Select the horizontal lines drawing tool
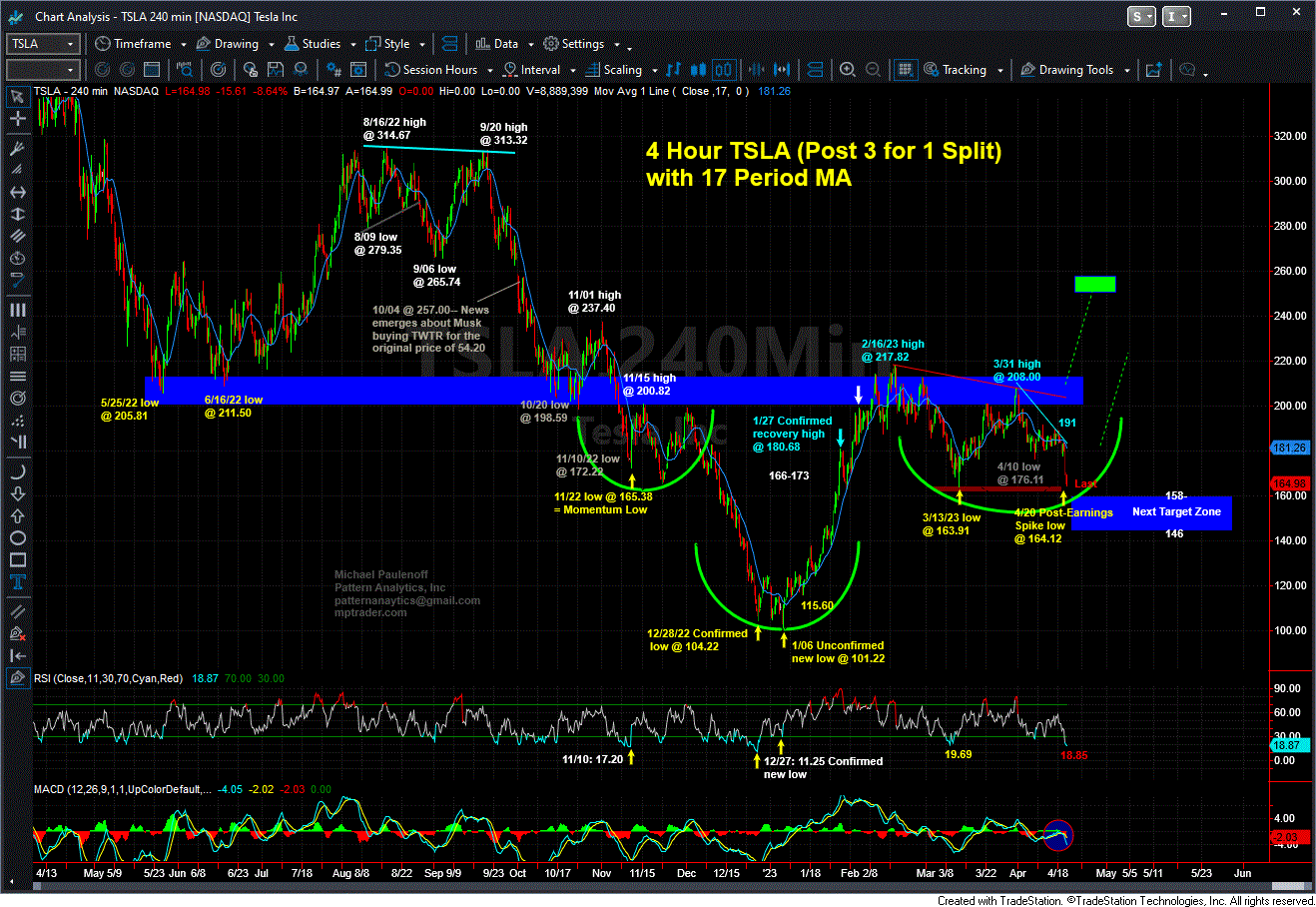The width and height of the screenshot is (1316, 907). click(17, 377)
